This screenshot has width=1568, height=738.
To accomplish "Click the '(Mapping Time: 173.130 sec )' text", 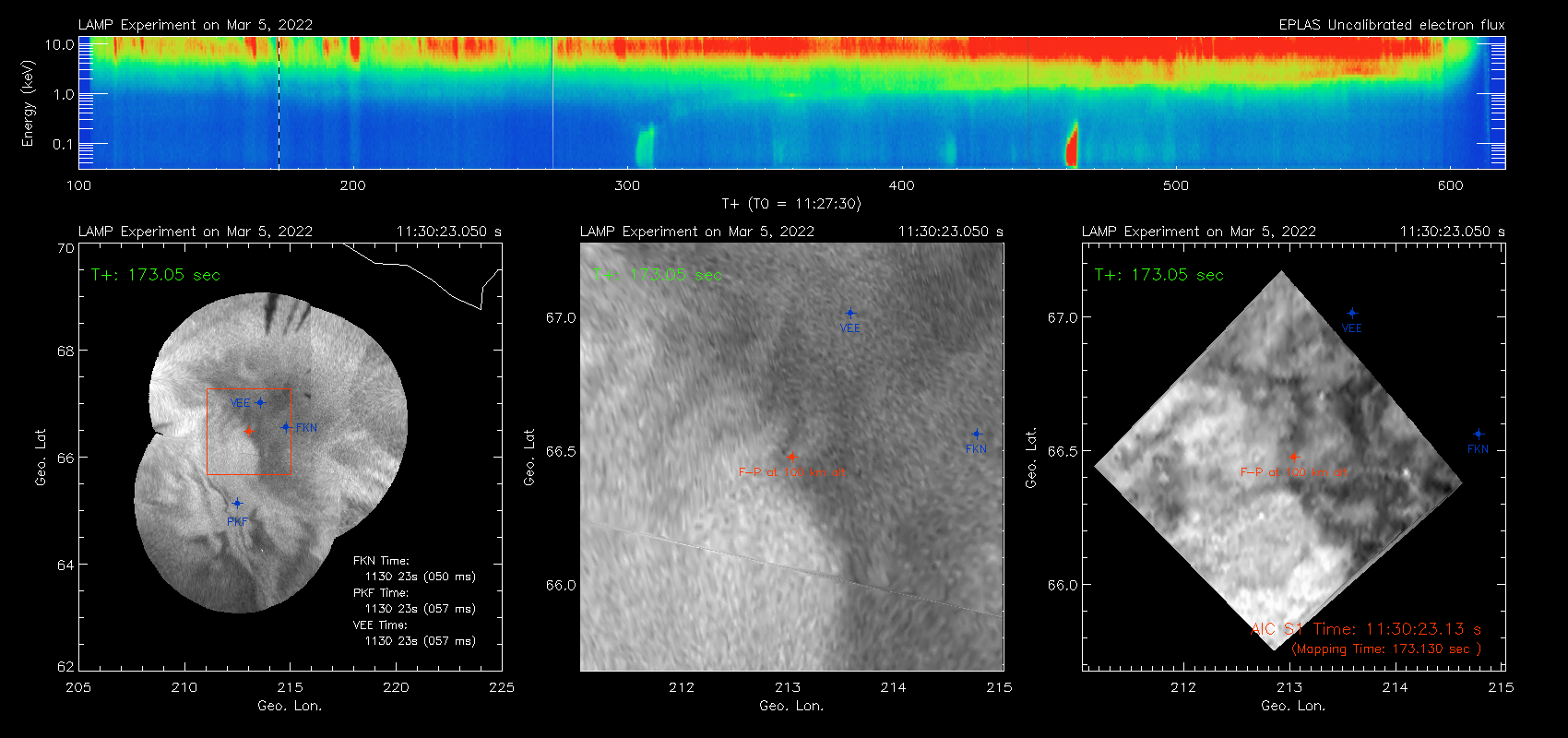I will click(x=1386, y=649).
